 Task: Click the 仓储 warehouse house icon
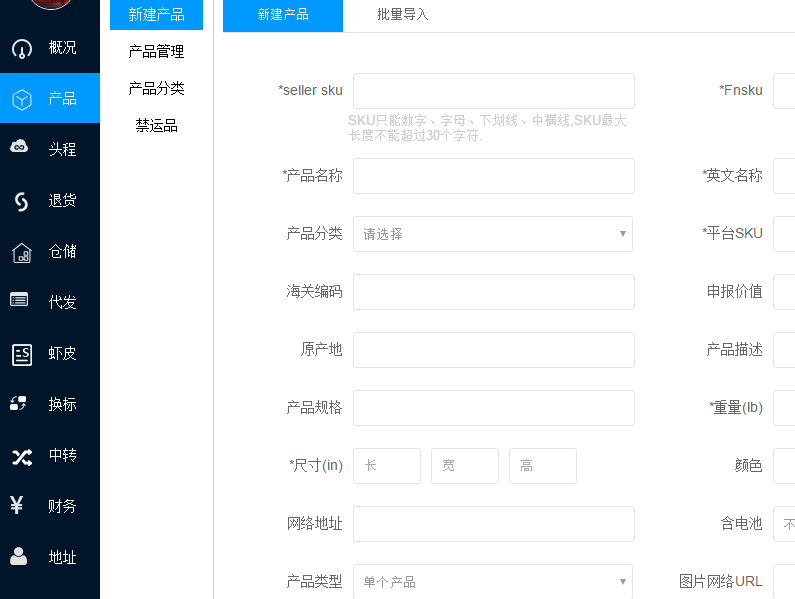point(22,253)
